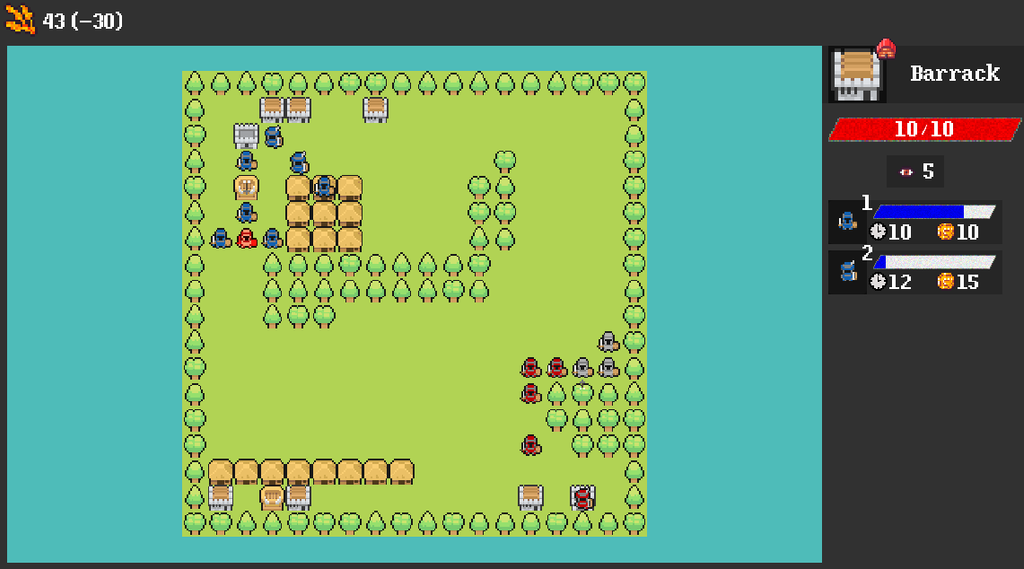Click the wheat resource icon in top bar

(x=20, y=19)
